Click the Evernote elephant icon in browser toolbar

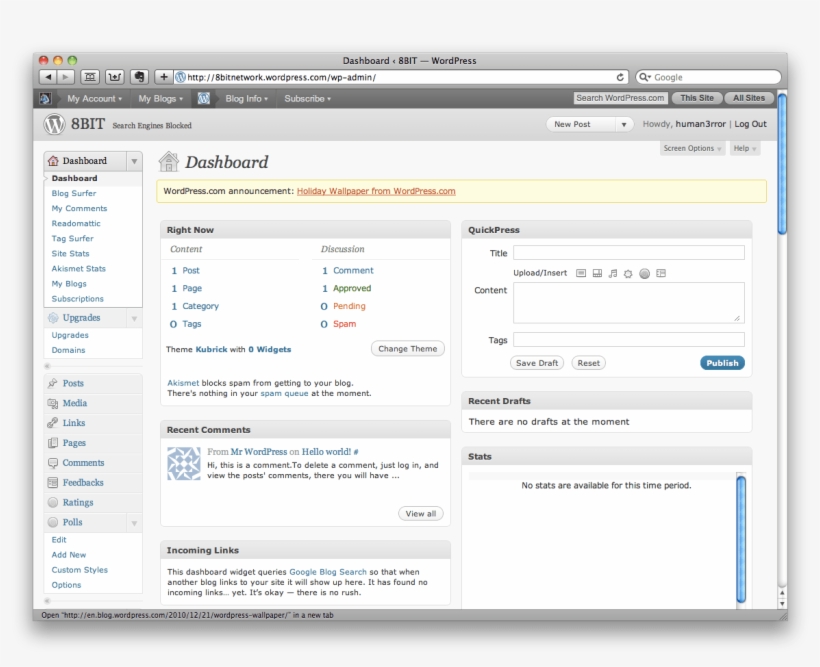tap(138, 77)
